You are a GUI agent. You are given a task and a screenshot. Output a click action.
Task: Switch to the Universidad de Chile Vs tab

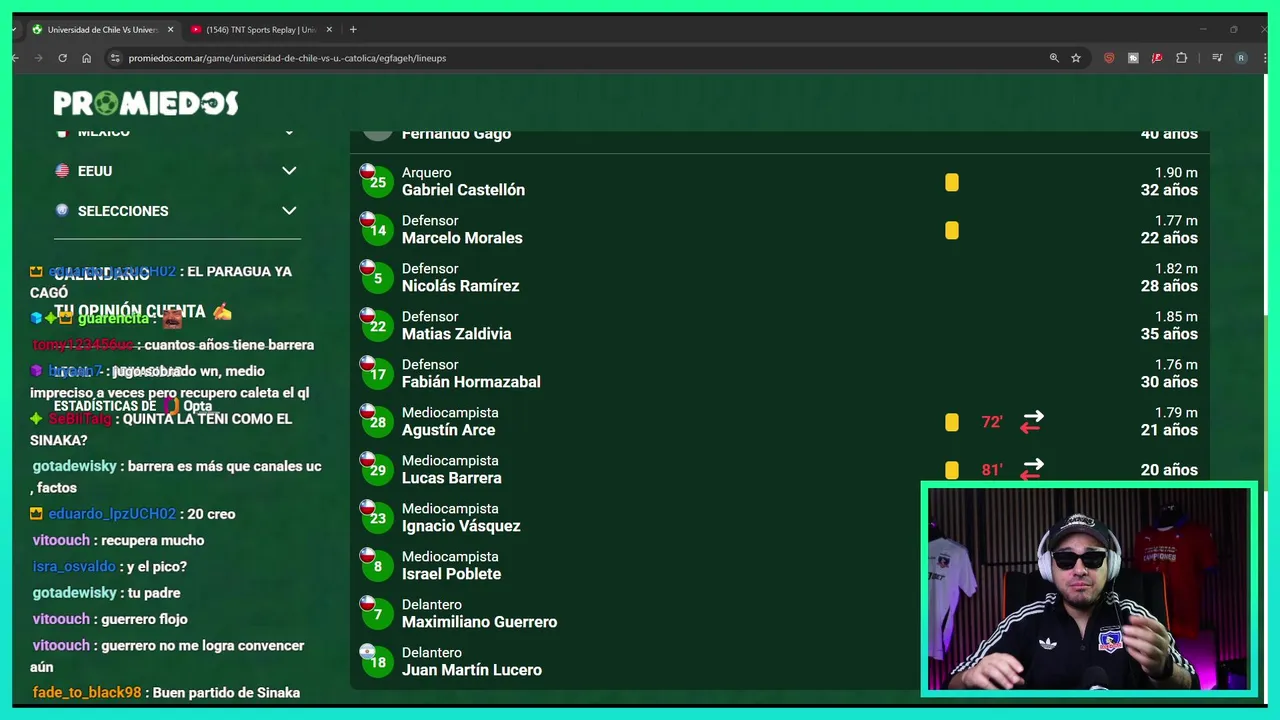[x=103, y=30]
